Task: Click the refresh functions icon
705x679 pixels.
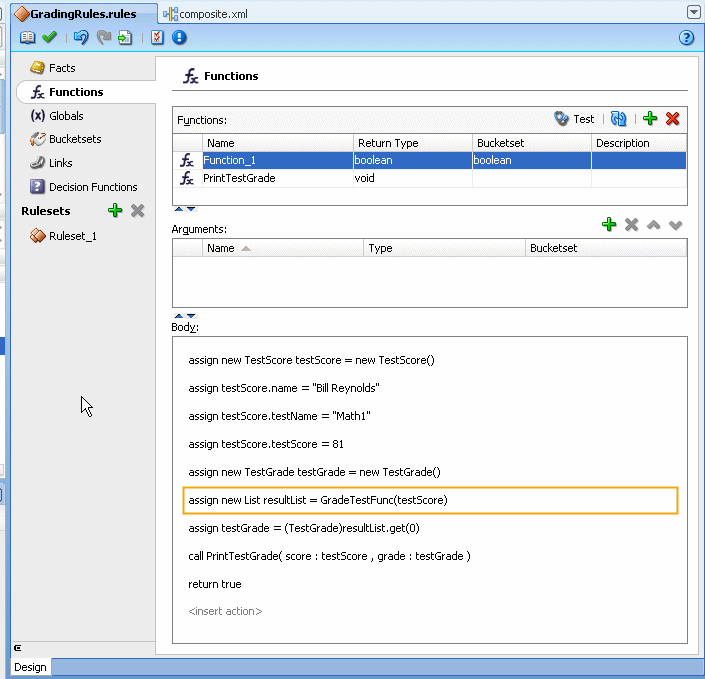Action: coord(619,119)
